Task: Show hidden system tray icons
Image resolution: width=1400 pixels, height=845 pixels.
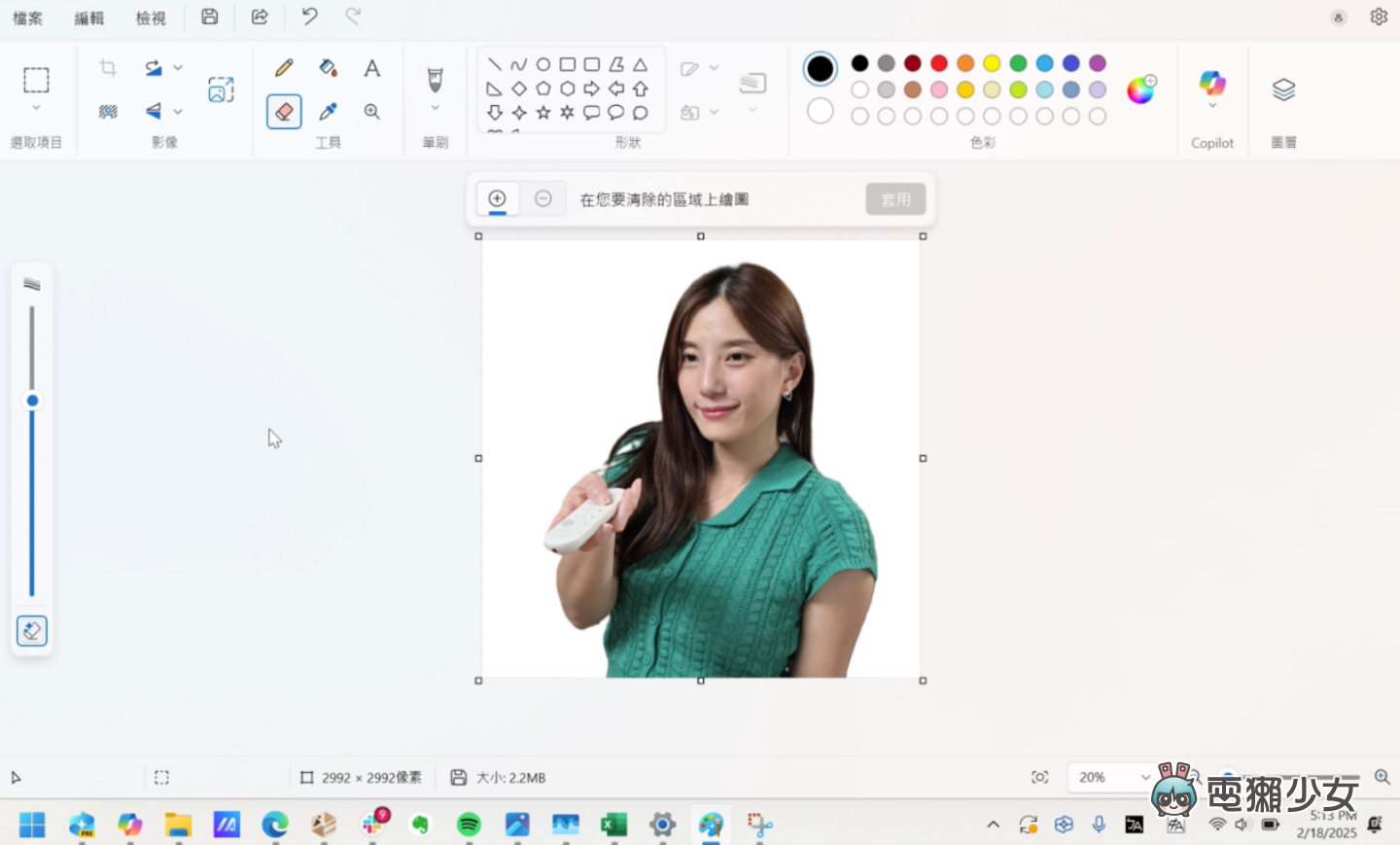Action: point(993,825)
